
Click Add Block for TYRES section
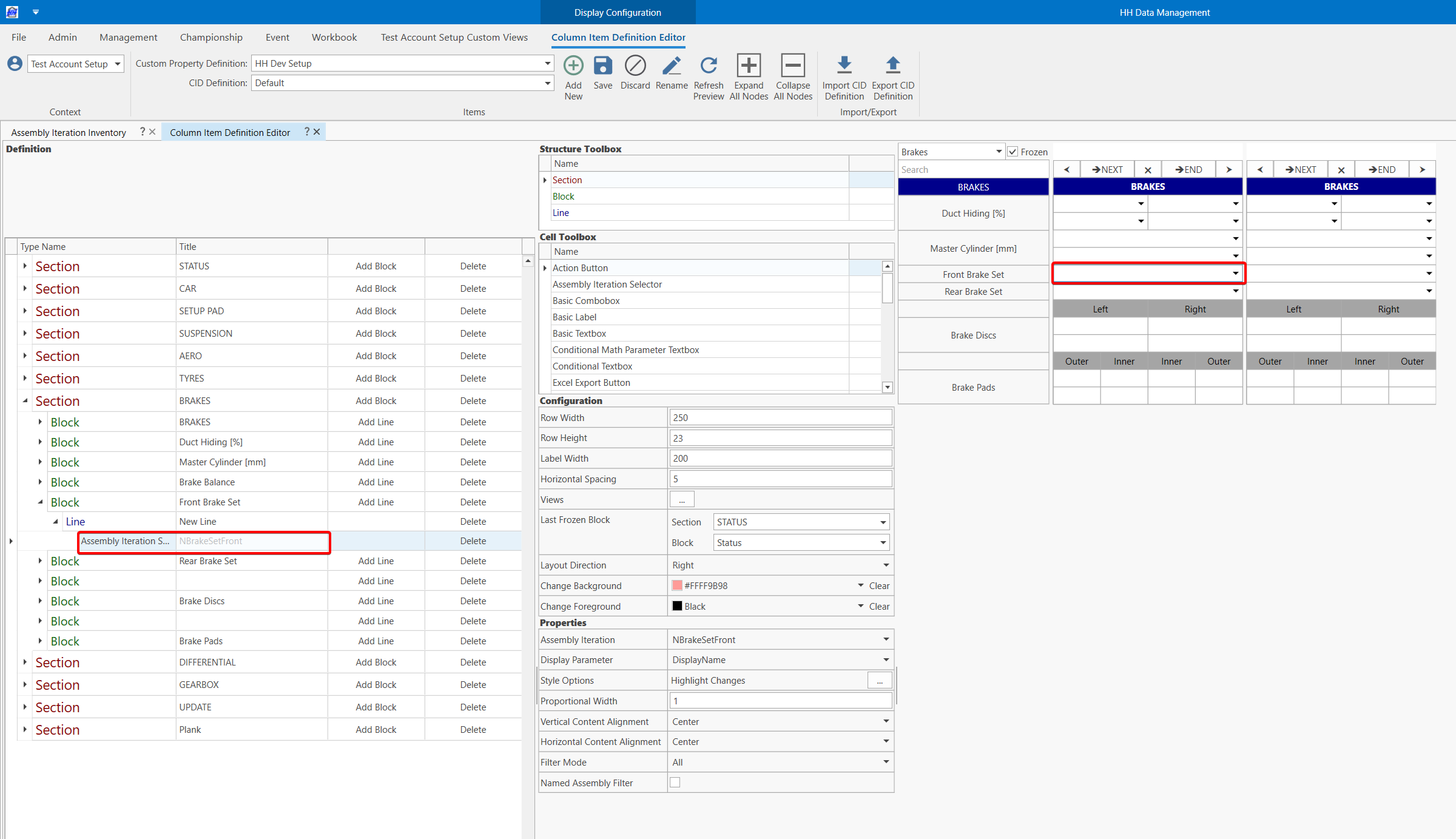tap(376, 379)
